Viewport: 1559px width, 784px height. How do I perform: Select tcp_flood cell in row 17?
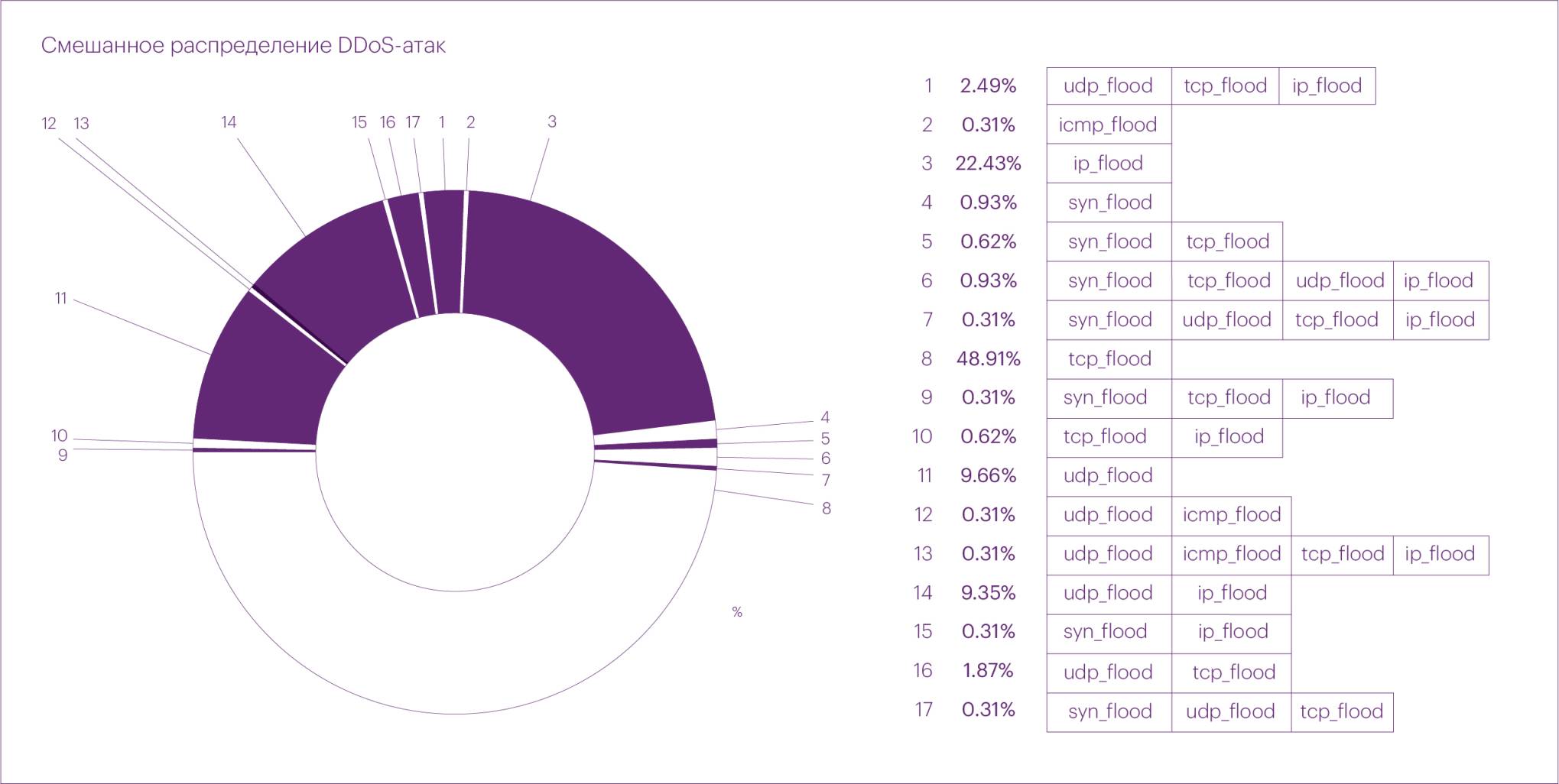(x=1342, y=711)
